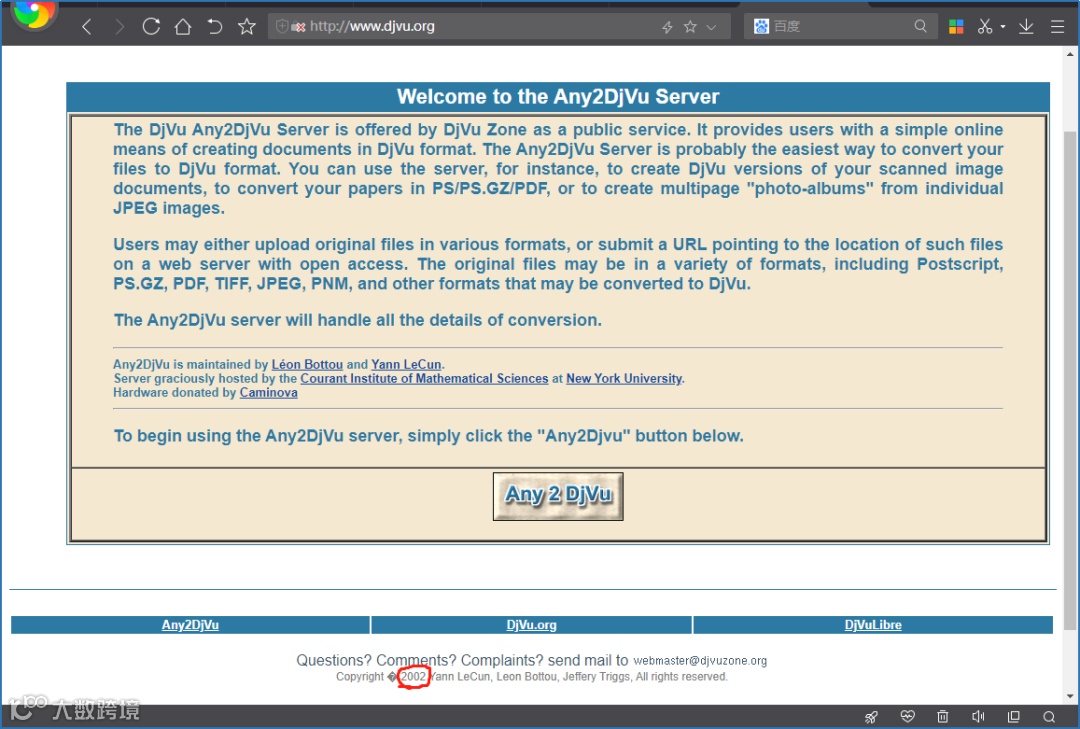Open the DjVu.org footer tab link
This screenshot has width=1080, height=729.
(531, 625)
